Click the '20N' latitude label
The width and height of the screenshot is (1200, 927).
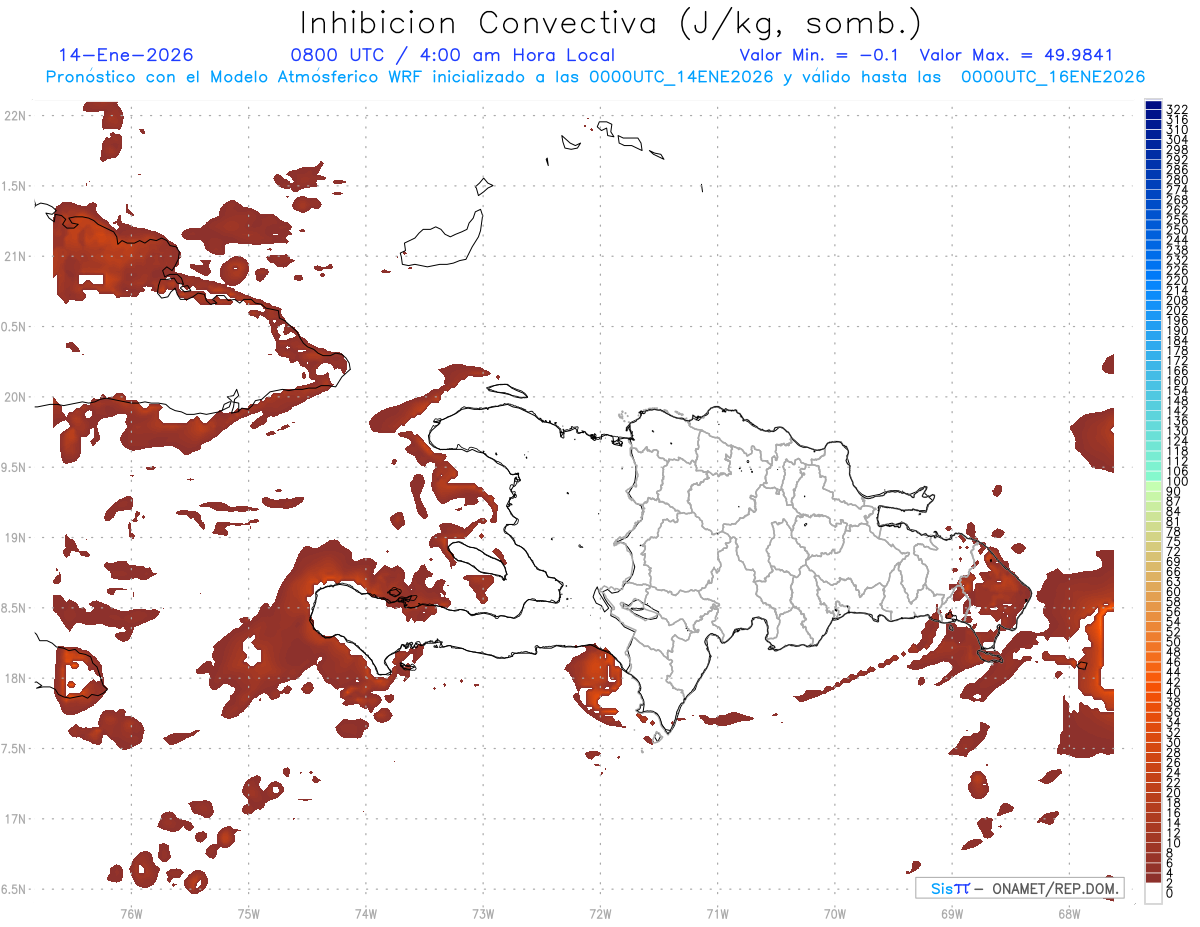[x=14, y=397]
